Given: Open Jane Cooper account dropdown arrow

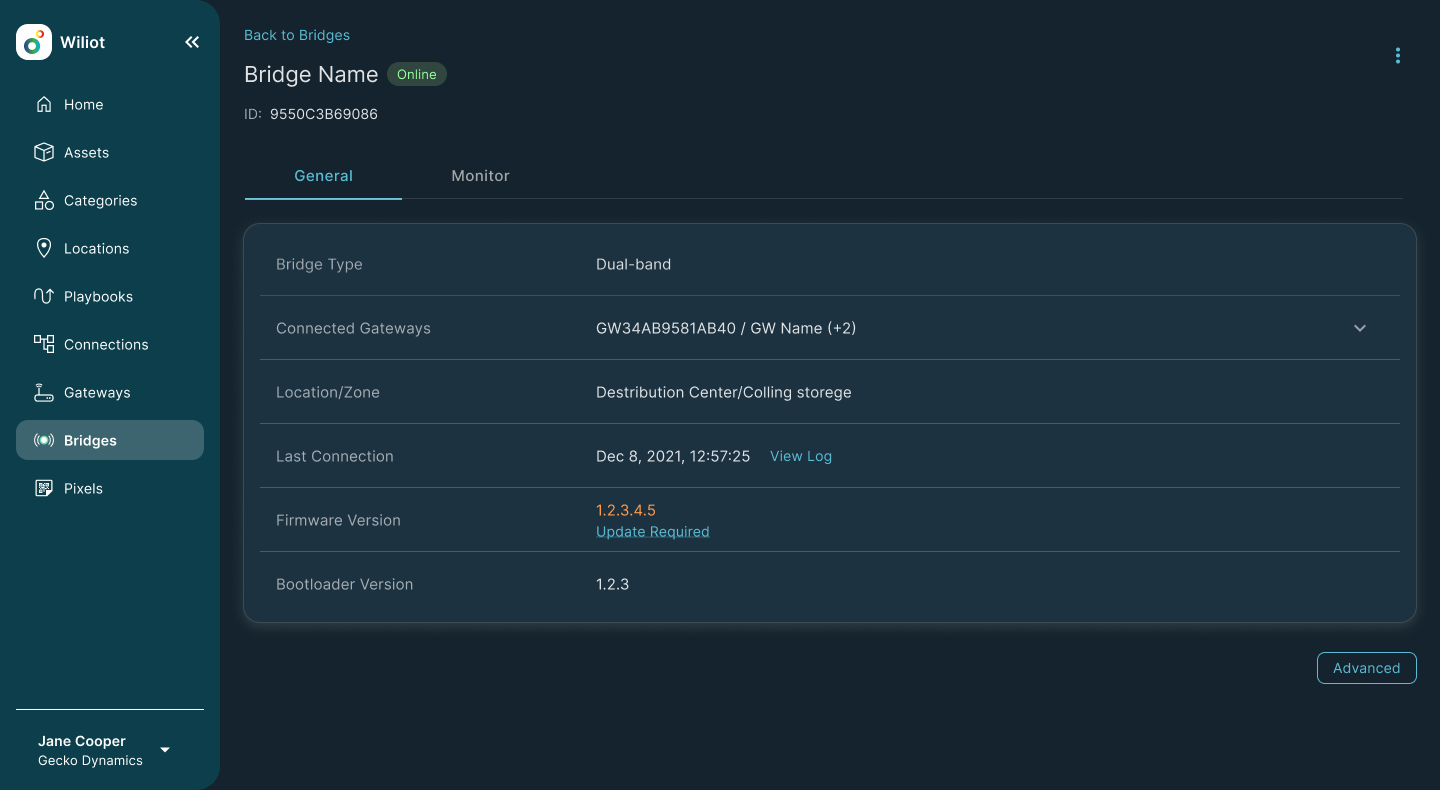Looking at the screenshot, I should [165, 750].
